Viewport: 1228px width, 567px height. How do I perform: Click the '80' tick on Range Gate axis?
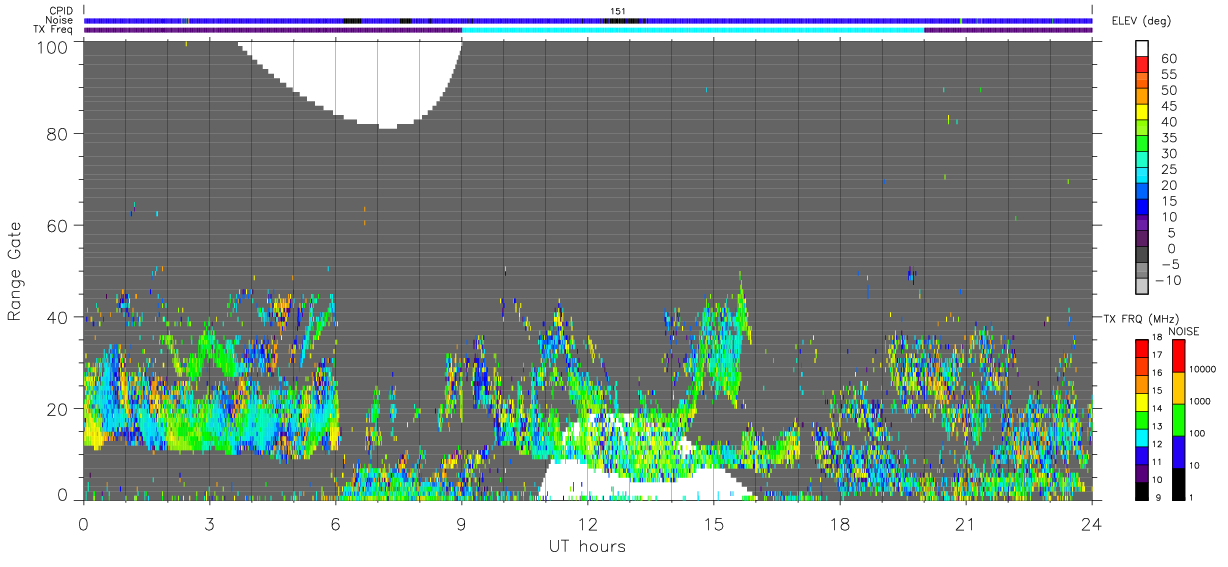pyautogui.click(x=58, y=133)
